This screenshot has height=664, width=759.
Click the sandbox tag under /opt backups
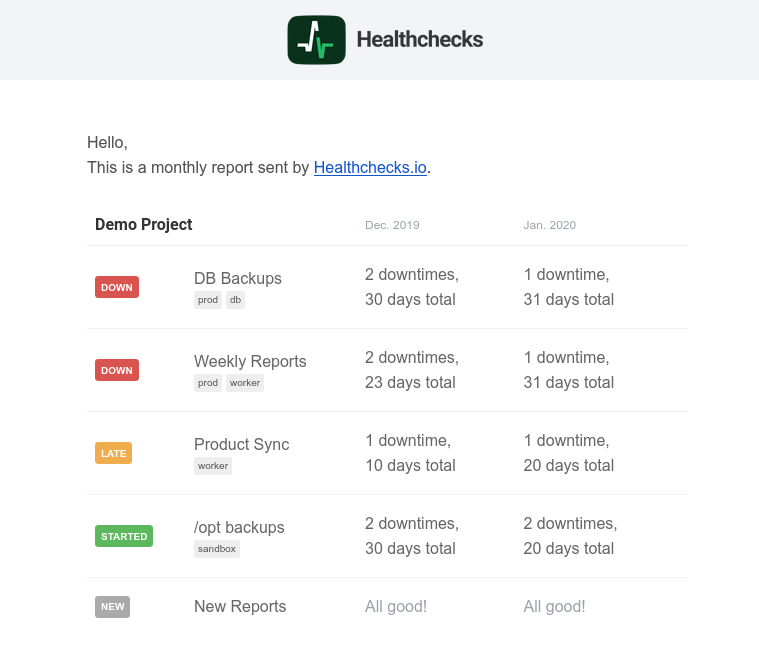point(217,549)
